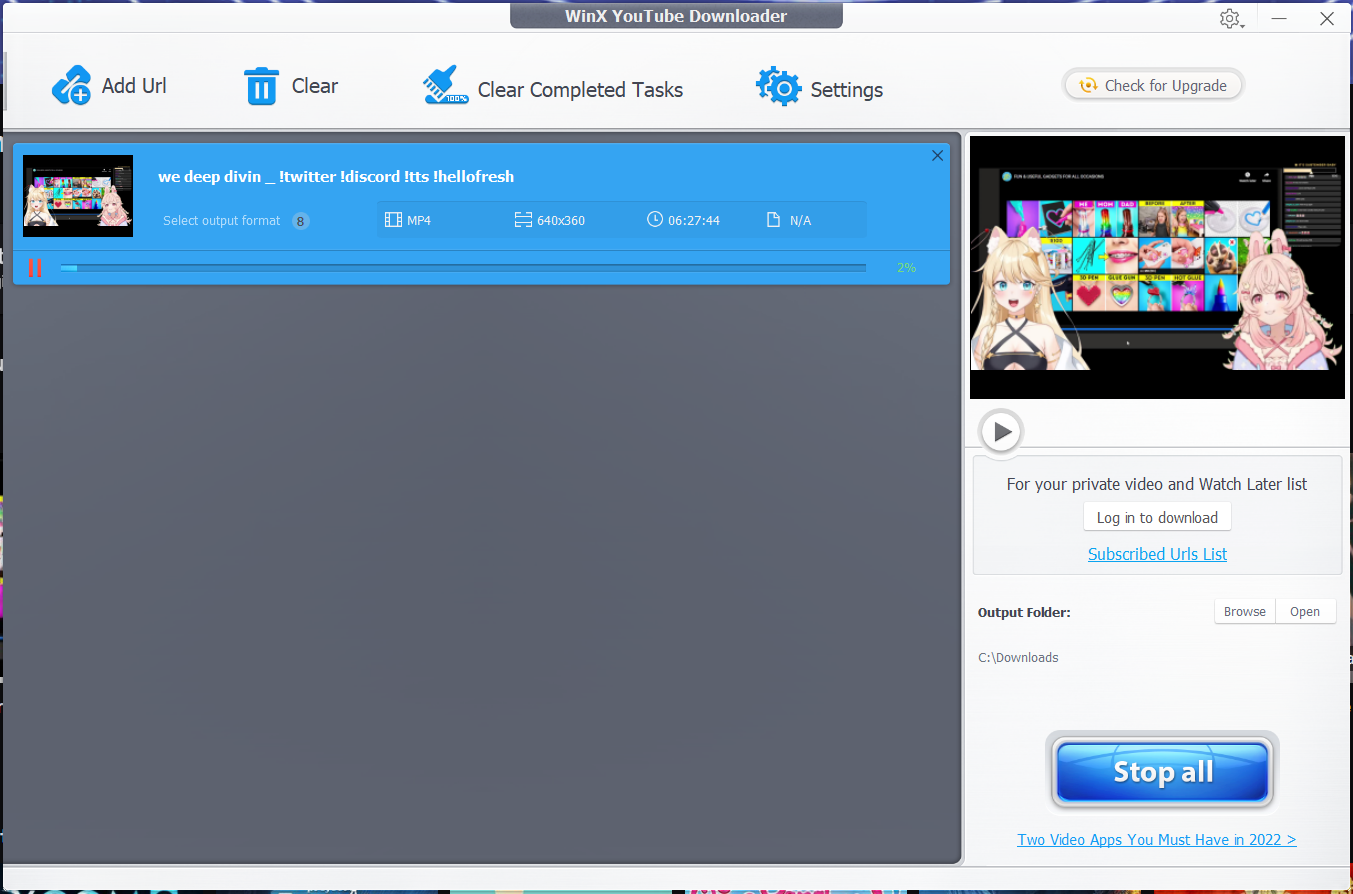1353x894 pixels.
Task: Open 'Two Video Apps You Must Have' link
Action: (1157, 840)
